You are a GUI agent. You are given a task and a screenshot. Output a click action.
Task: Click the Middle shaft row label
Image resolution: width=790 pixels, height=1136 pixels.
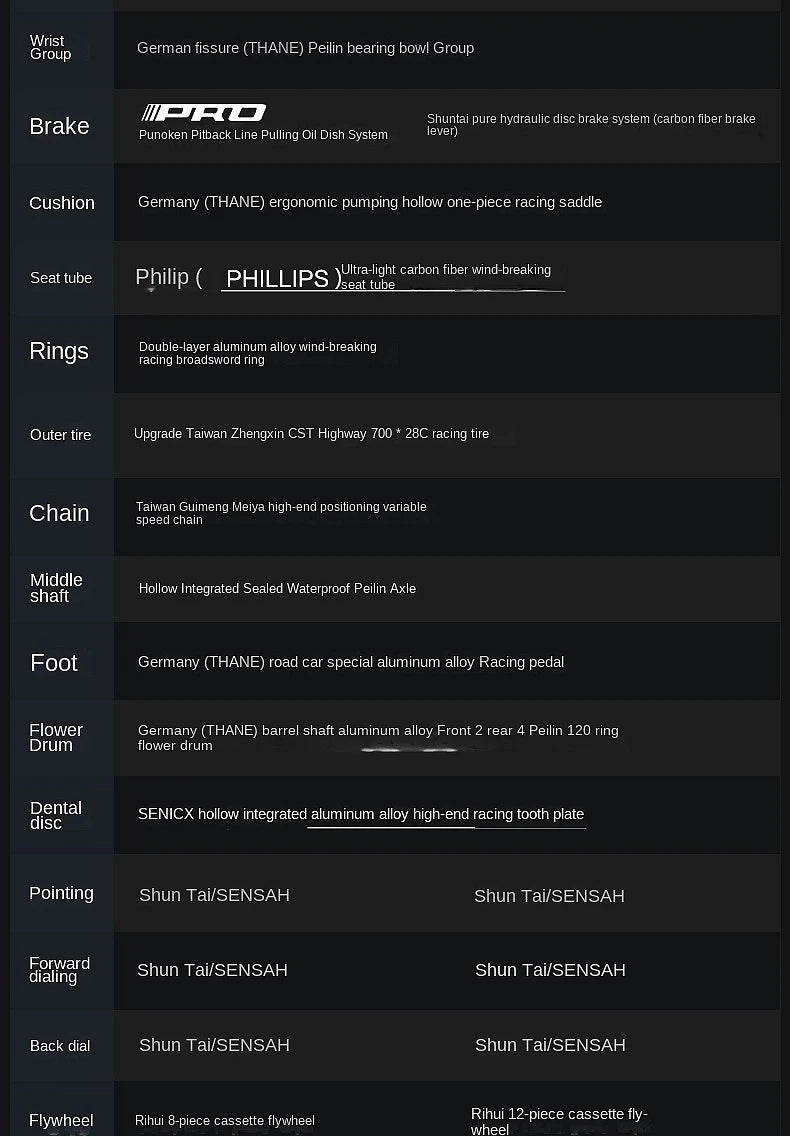click(56, 588)
